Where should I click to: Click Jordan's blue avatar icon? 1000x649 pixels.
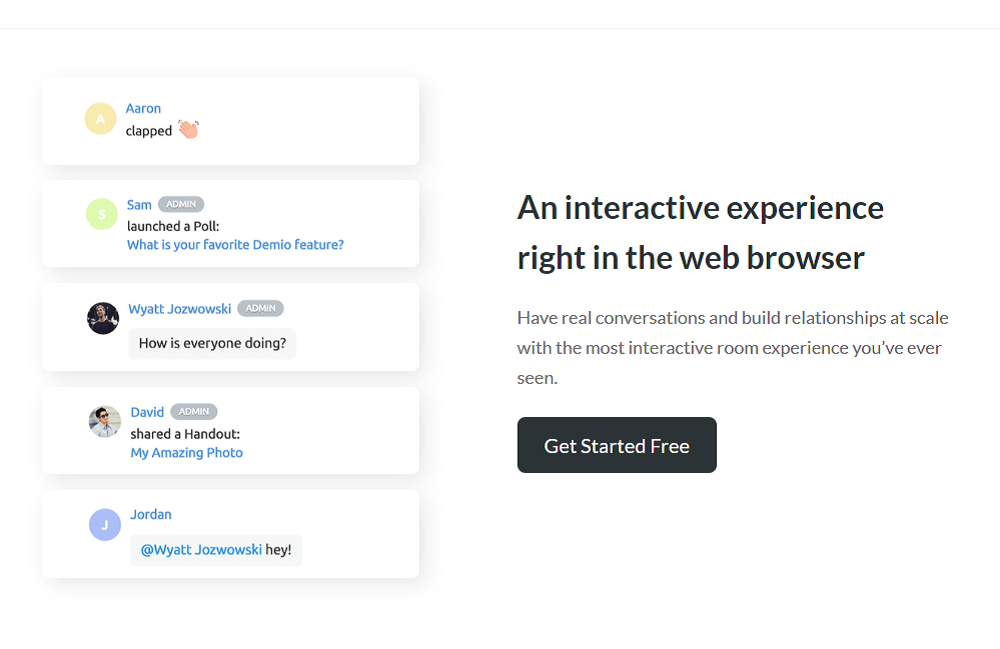coord(105,524)
